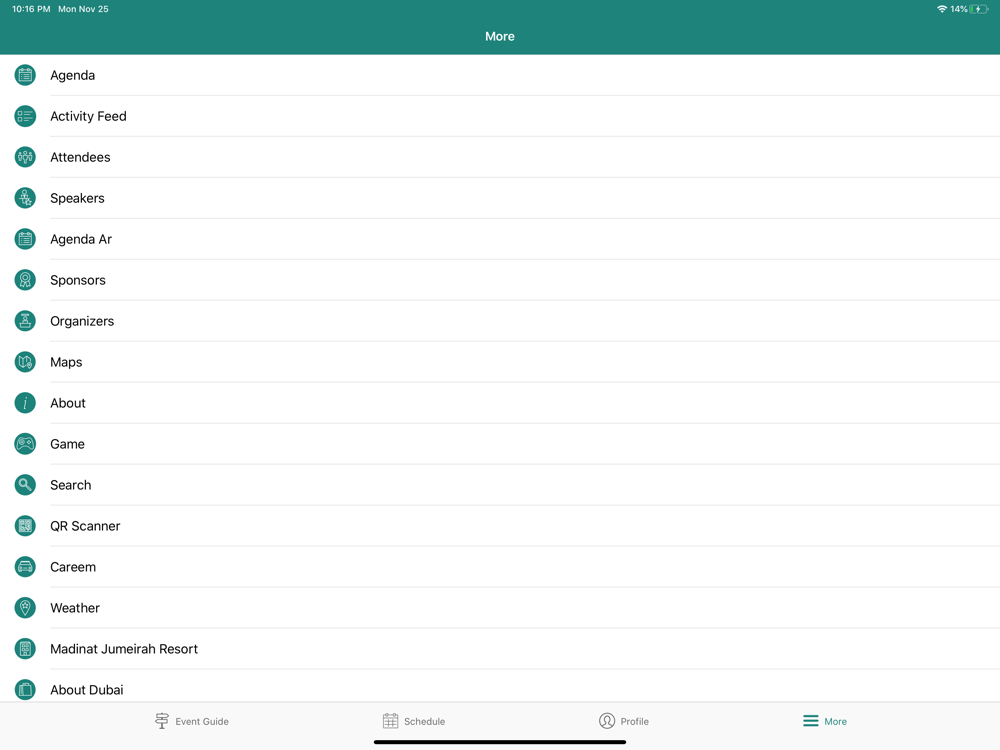Open the Organizers entry

(x=500, y=321)
